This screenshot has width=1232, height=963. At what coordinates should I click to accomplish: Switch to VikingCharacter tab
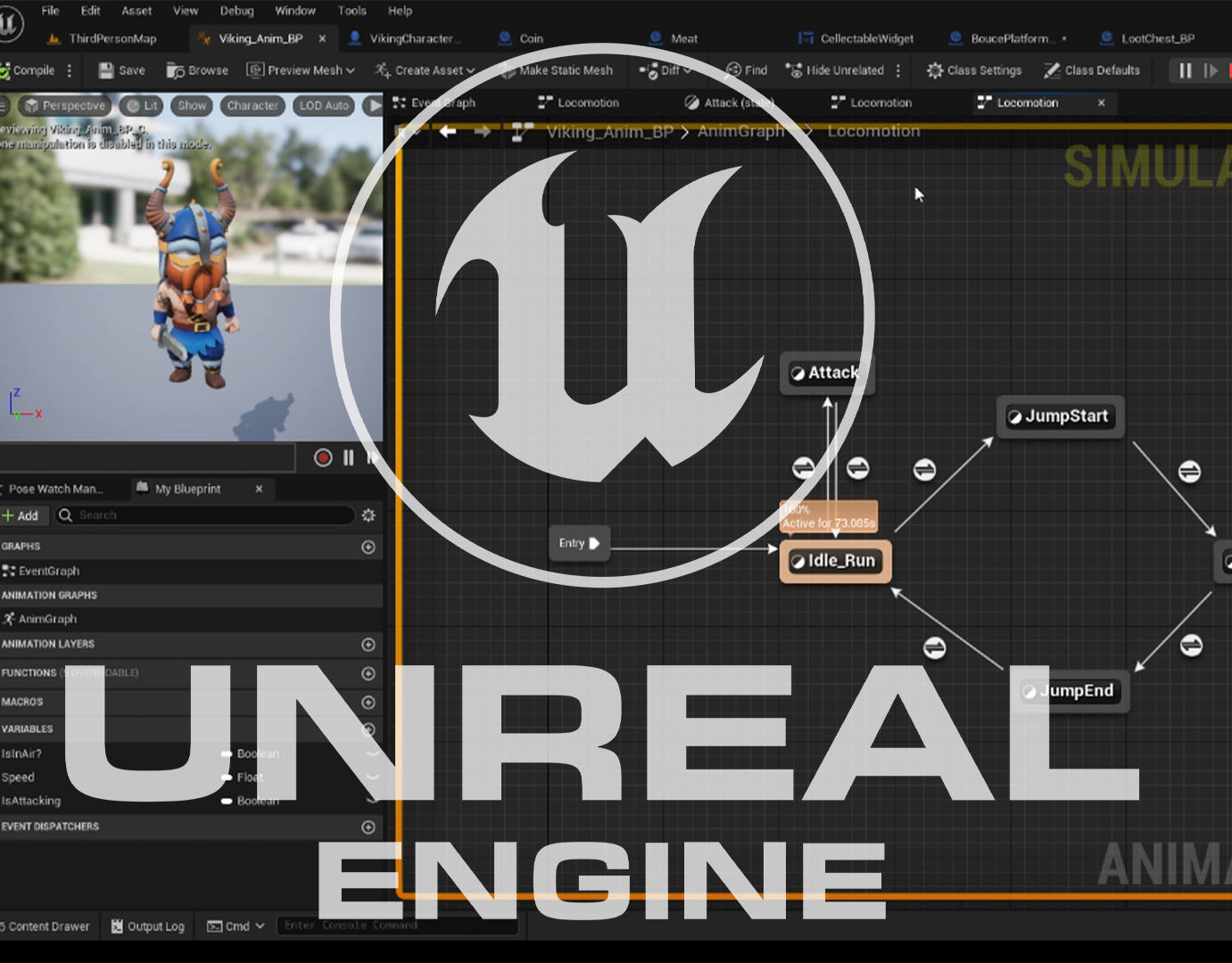click(x=403, y=38)
